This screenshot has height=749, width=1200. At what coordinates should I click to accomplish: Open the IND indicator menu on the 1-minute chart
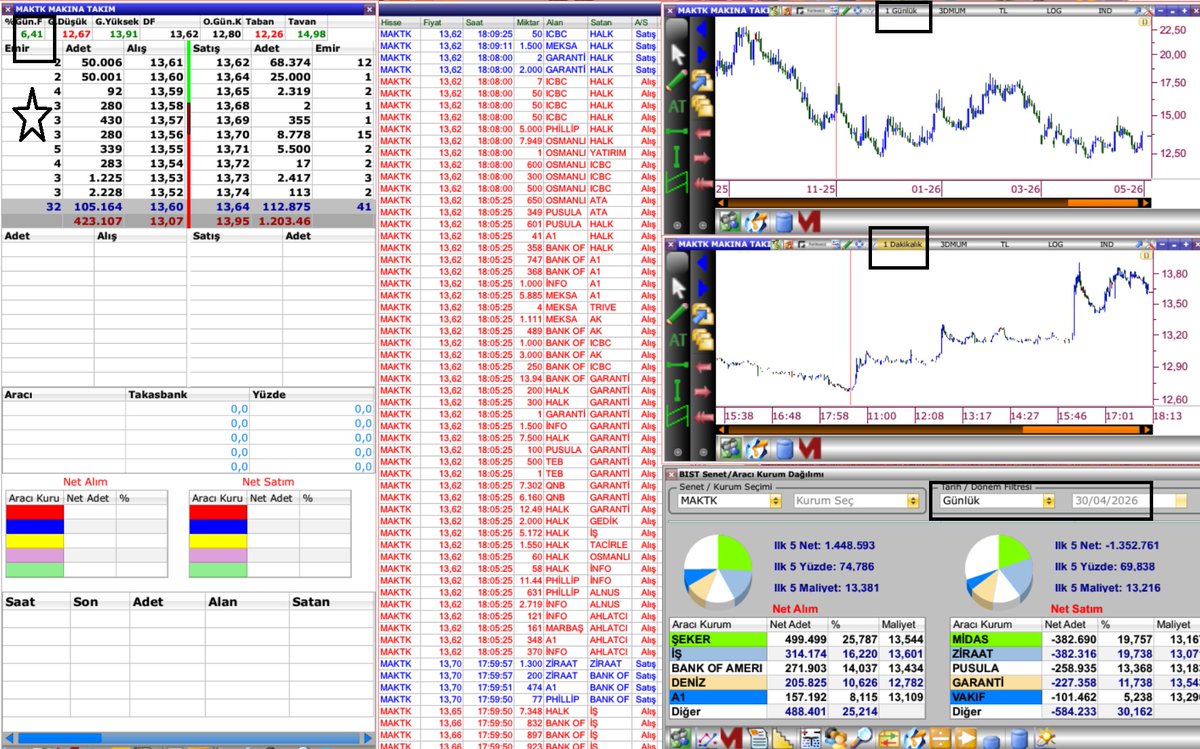[x=1106, y=244]
